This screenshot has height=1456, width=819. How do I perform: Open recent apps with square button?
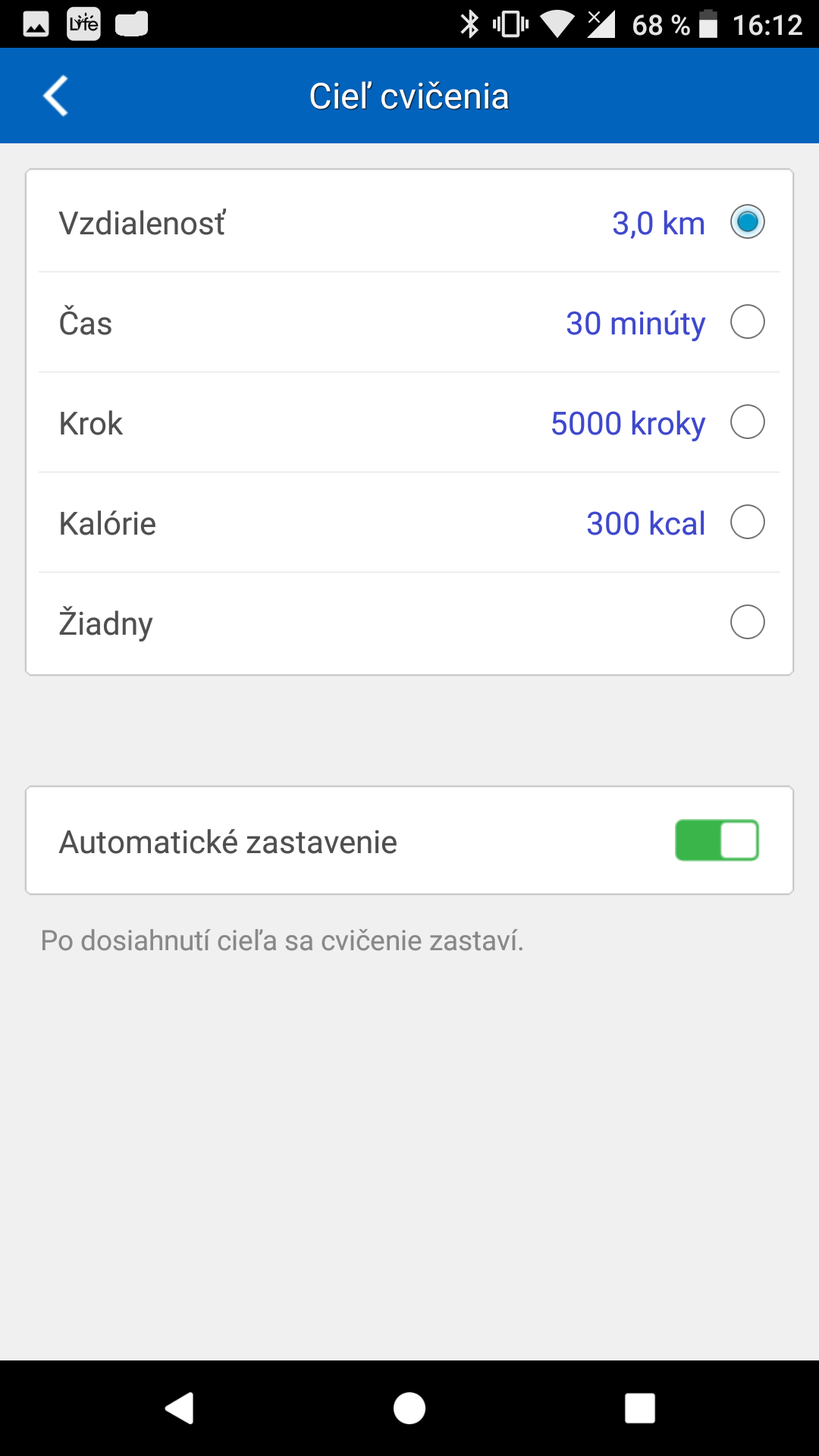[x=639, y=1408]
